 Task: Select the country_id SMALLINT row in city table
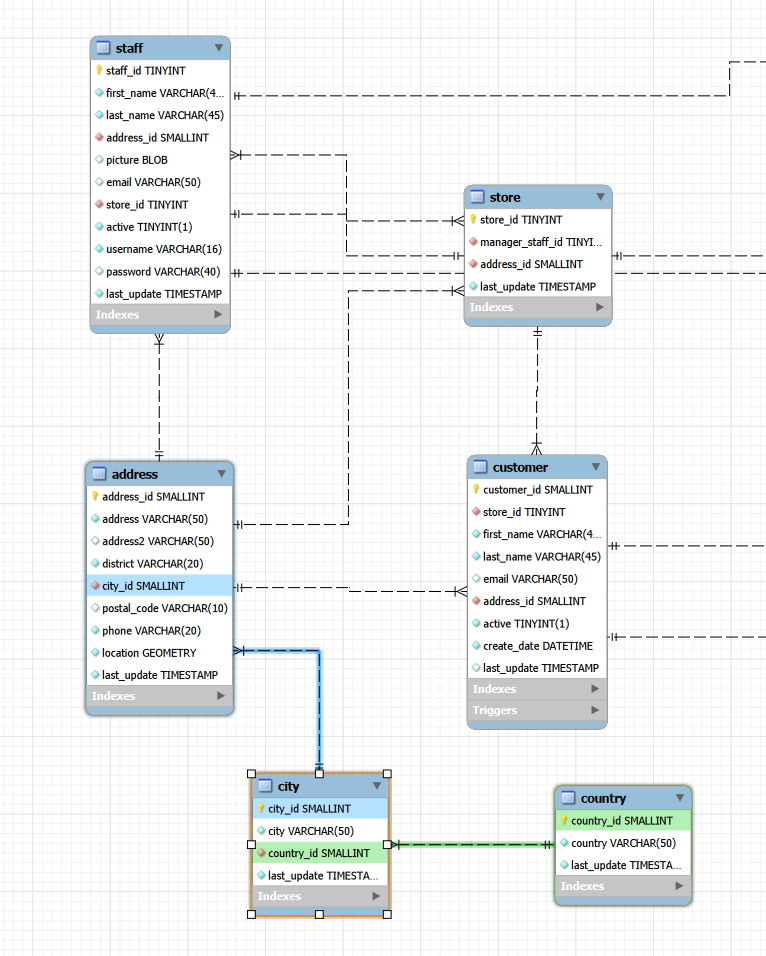tap(318, 853)
